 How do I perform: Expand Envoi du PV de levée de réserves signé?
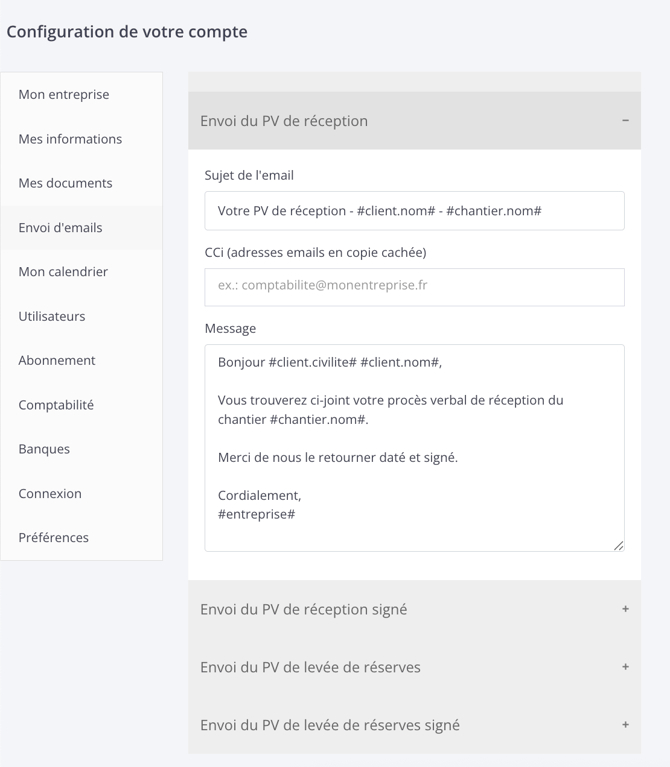click(x=414, y=725)
